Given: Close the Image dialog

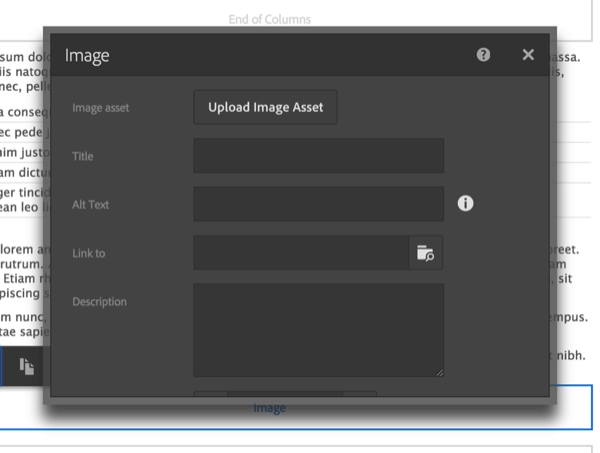Looking at the screenshot, I should coord(528,55).
